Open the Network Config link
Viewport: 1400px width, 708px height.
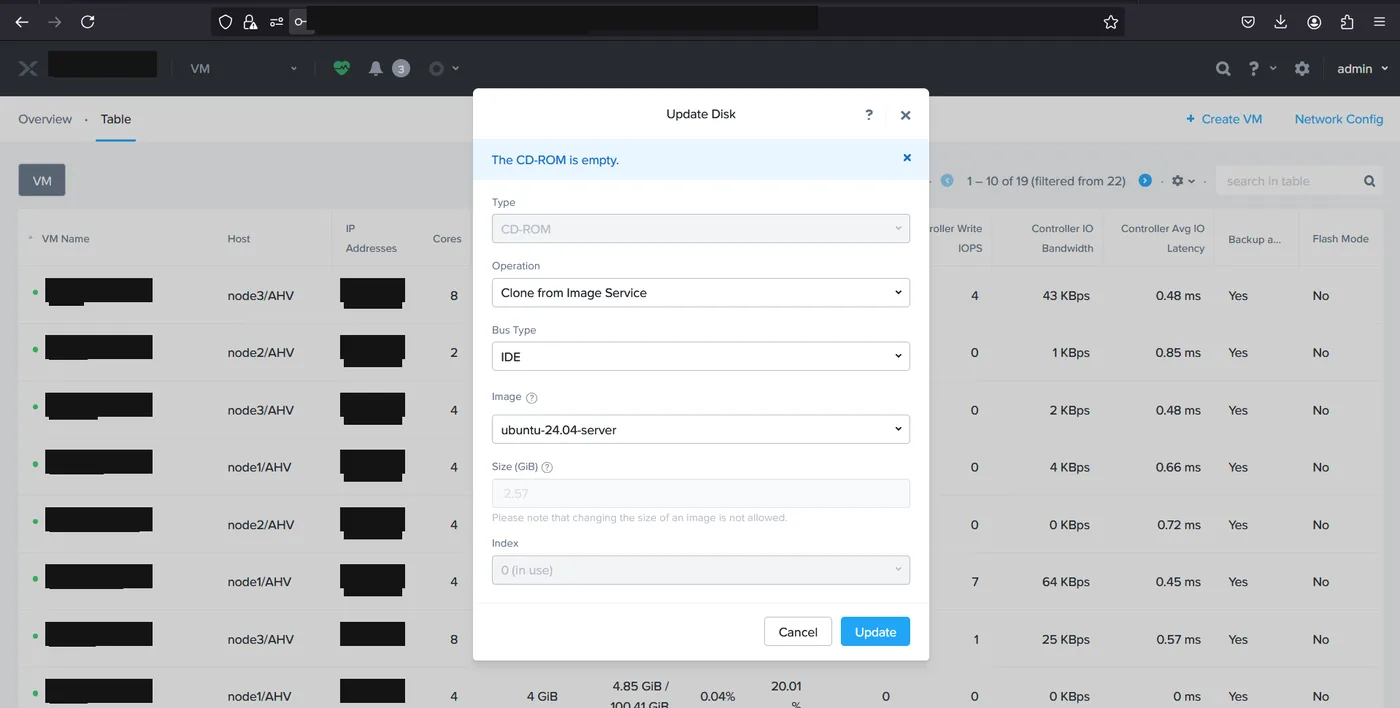(1339, 119)
